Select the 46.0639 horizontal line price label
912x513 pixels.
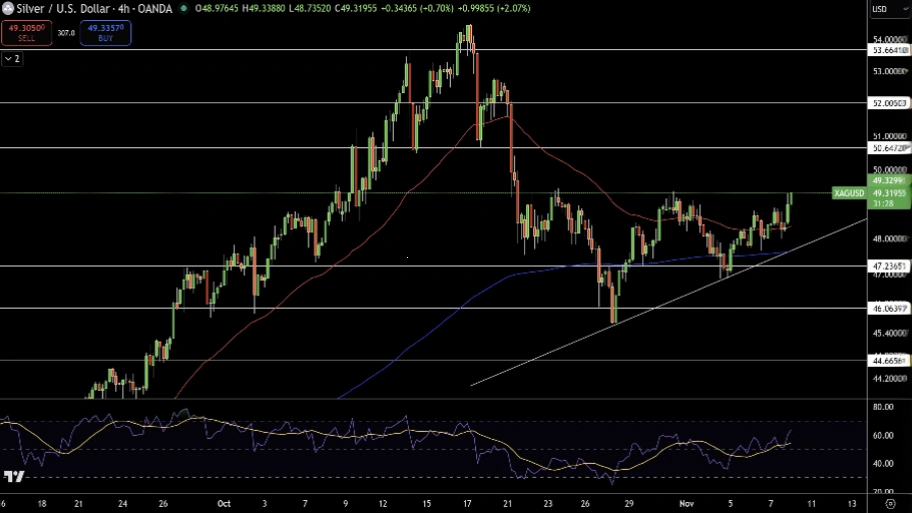pyautogui.click(x=889, y=309)
